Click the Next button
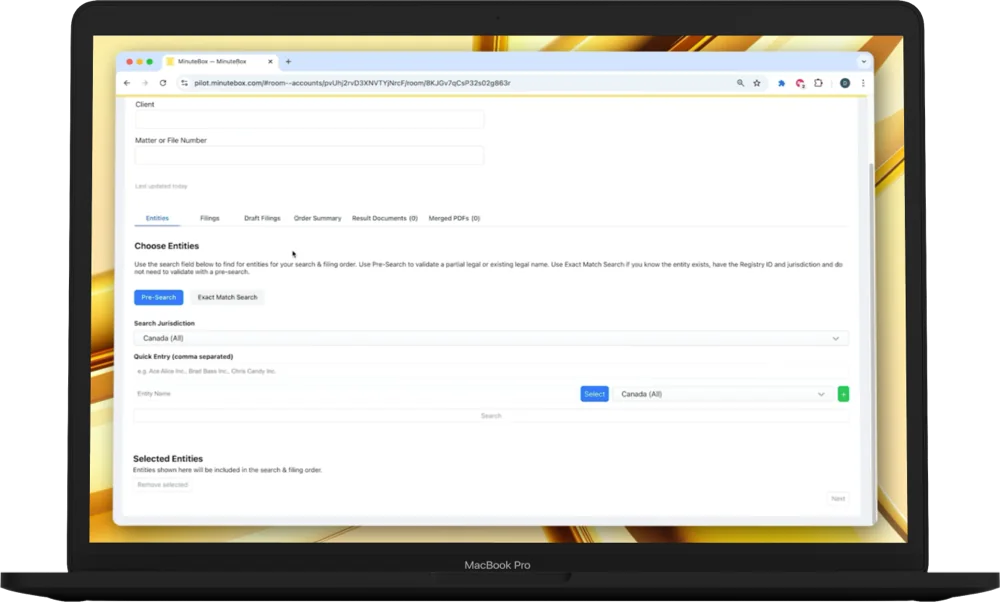This screenshot has width=1000, height=602. point(838,498)
